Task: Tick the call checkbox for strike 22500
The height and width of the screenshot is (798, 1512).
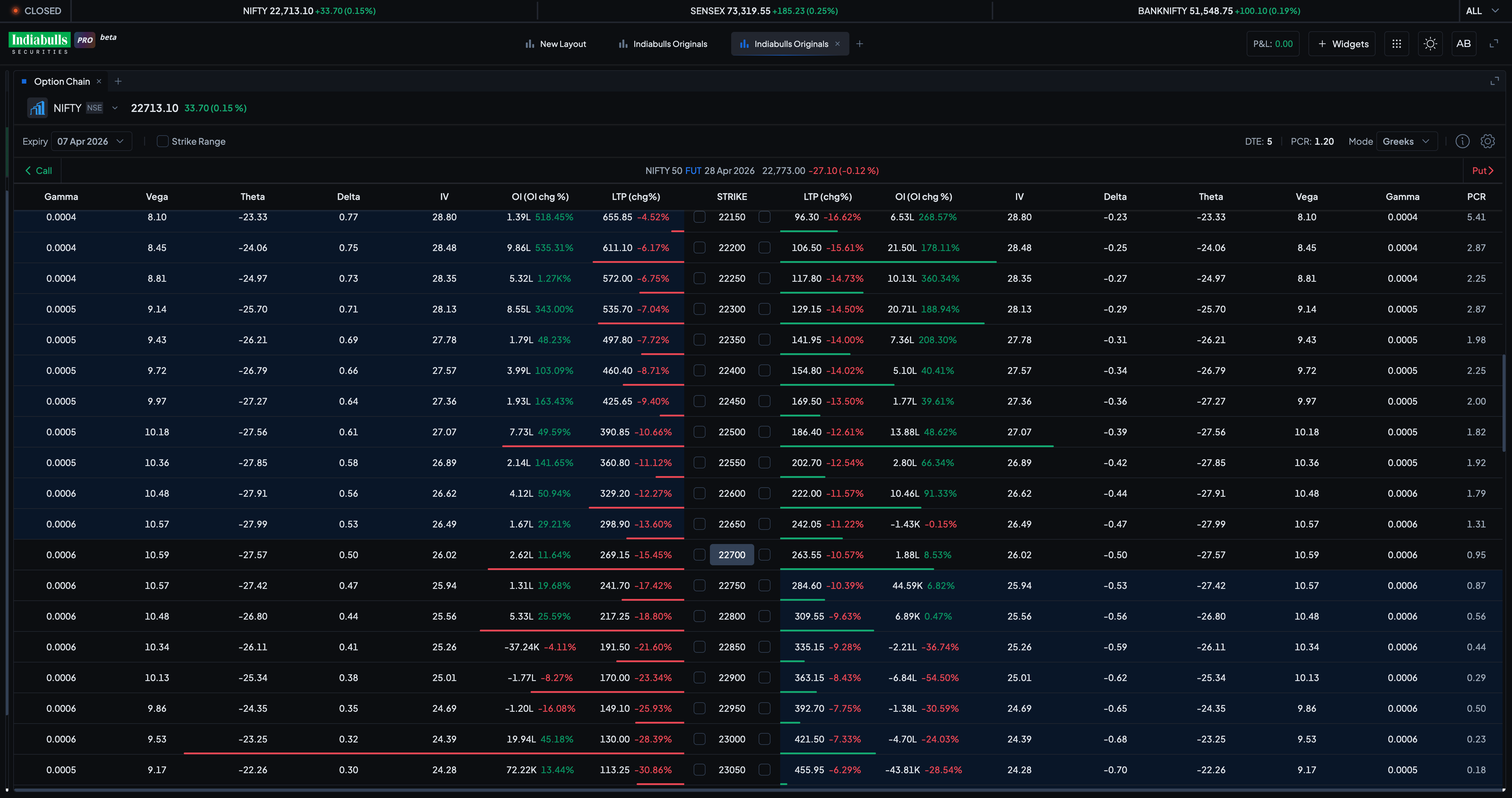Action: pos(699,432)
